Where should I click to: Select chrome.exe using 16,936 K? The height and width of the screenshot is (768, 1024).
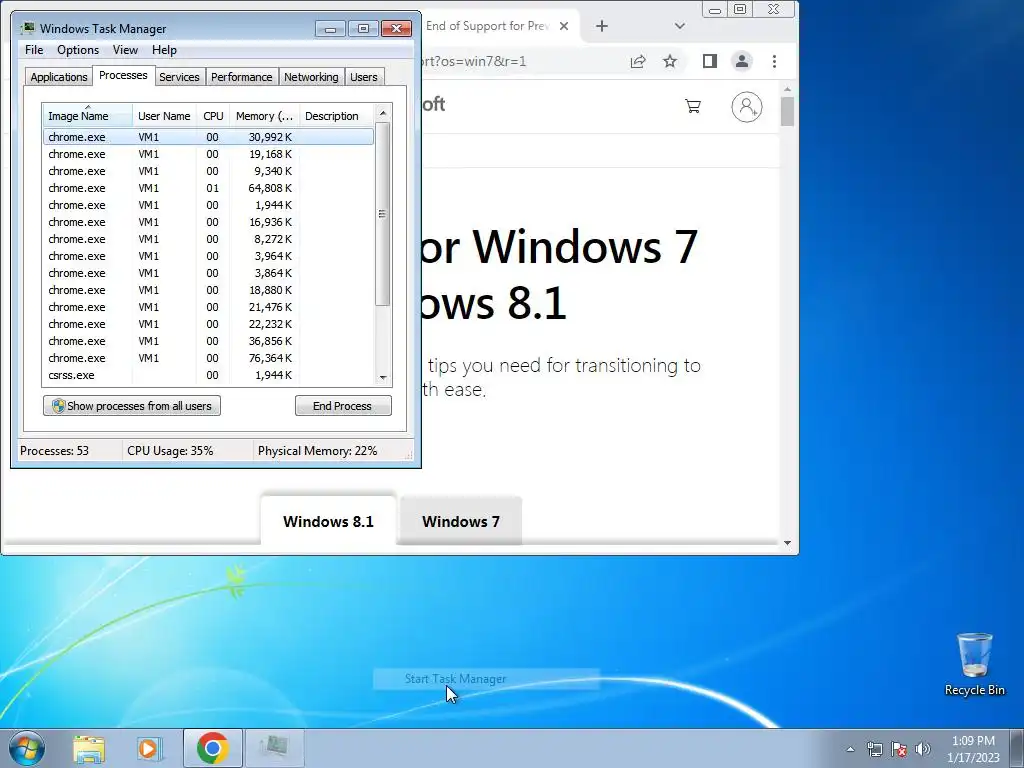[208, 222]
